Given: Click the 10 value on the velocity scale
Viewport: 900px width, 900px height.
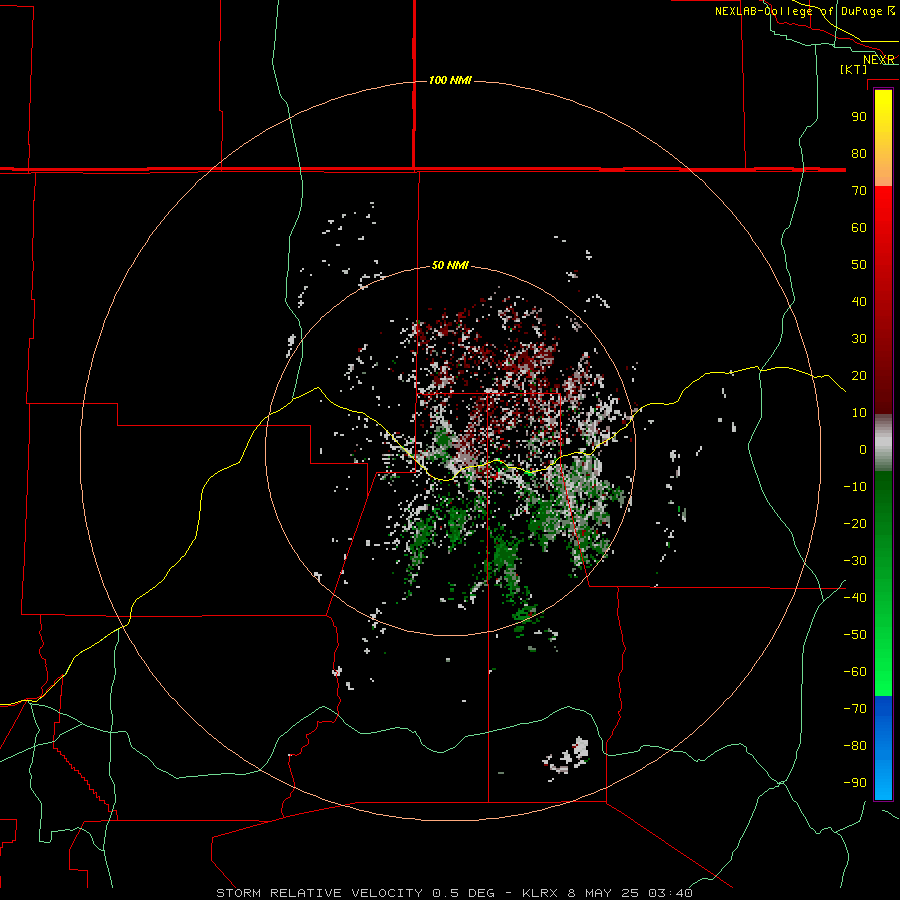Looking at the screenshot, I should 859,413.
